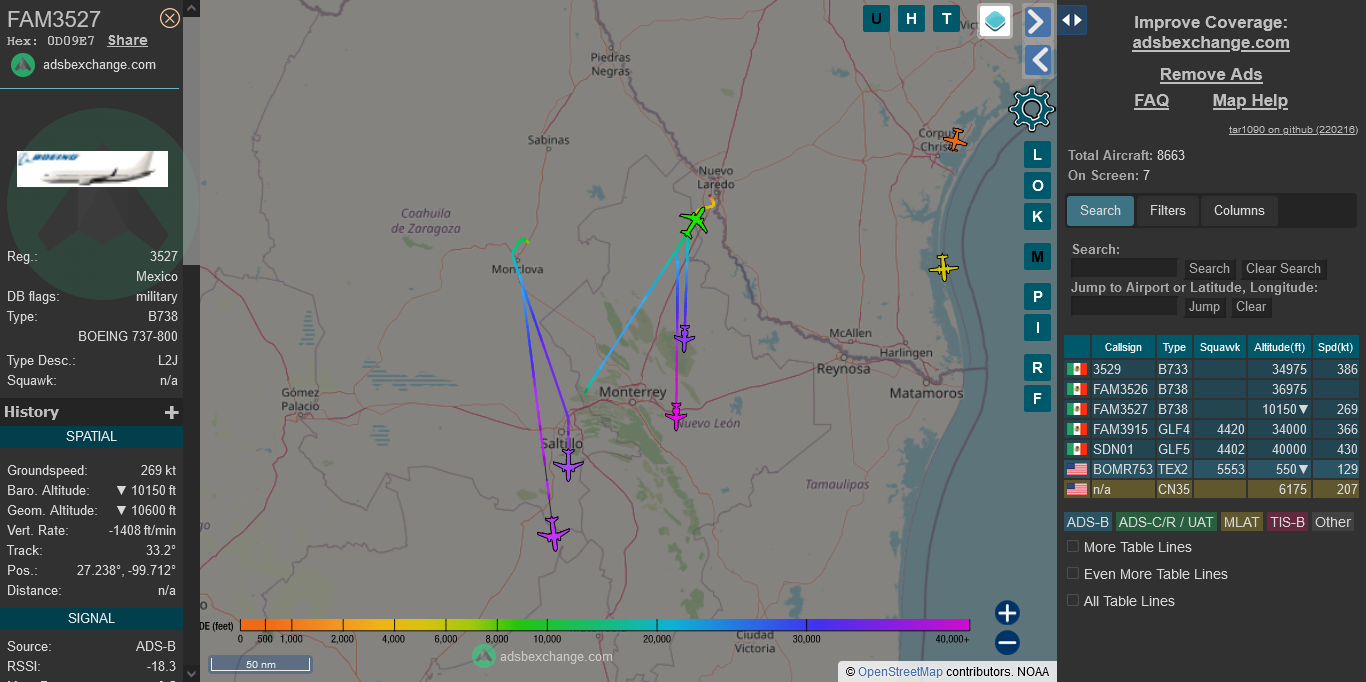This screenshot has width=1366, height=682.
Task: Click the Share link
Action: click(x=128, y=41)
